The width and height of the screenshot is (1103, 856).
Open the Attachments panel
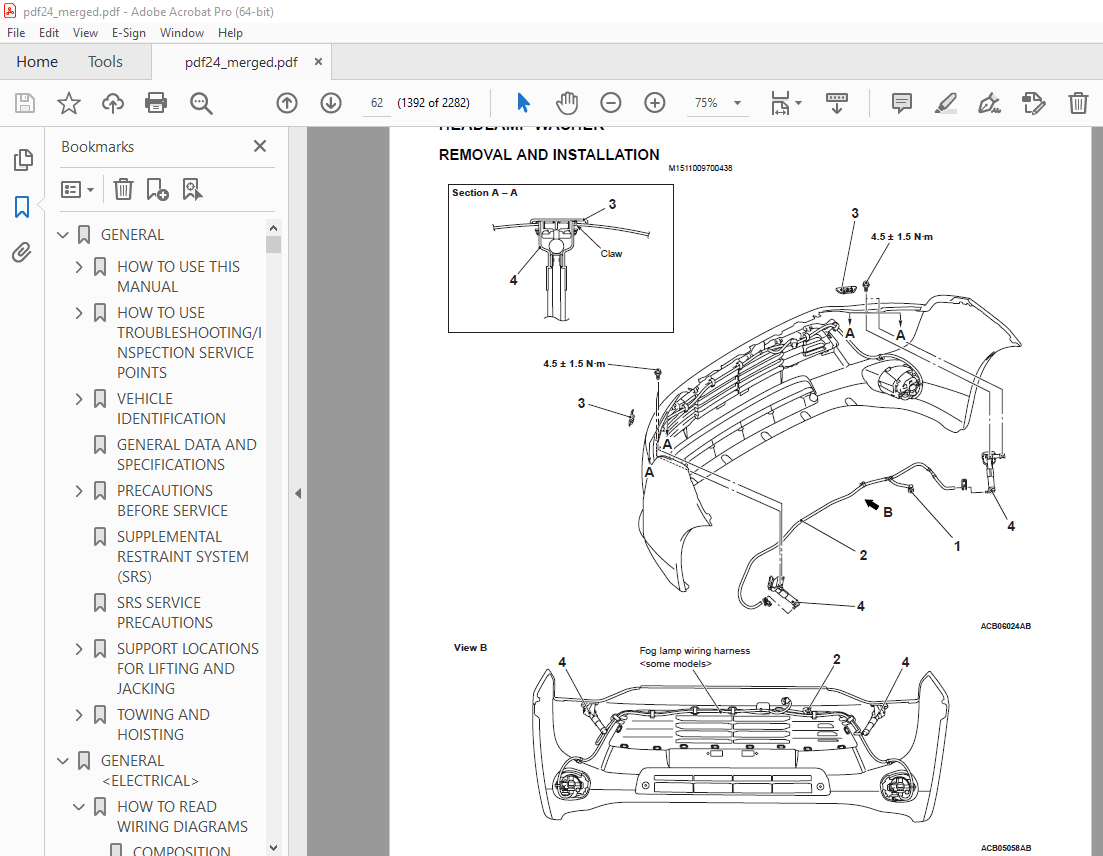(x=21, y=252)
